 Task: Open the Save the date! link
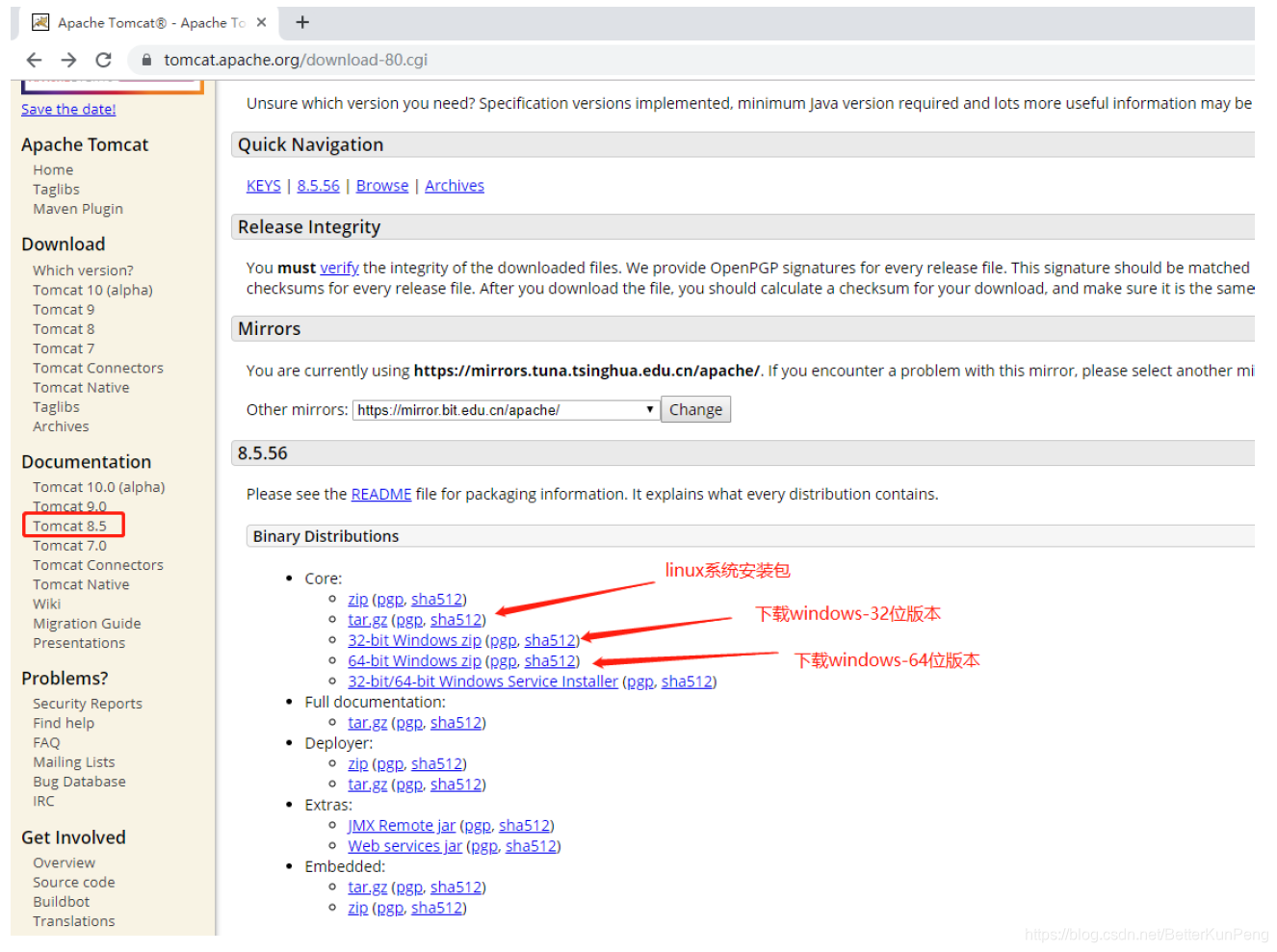tap(68, 110)
